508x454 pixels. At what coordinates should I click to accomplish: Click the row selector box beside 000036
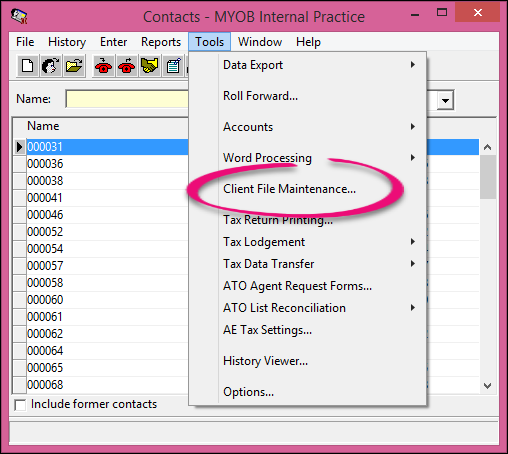pyautogui.click(x=20, y=164)
